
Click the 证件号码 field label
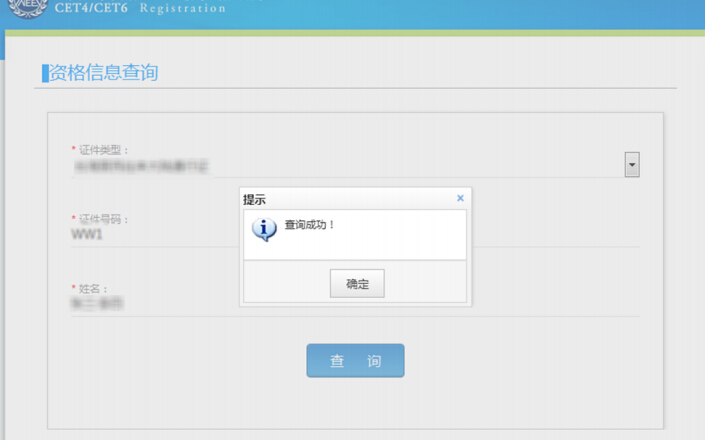[104, 219]
